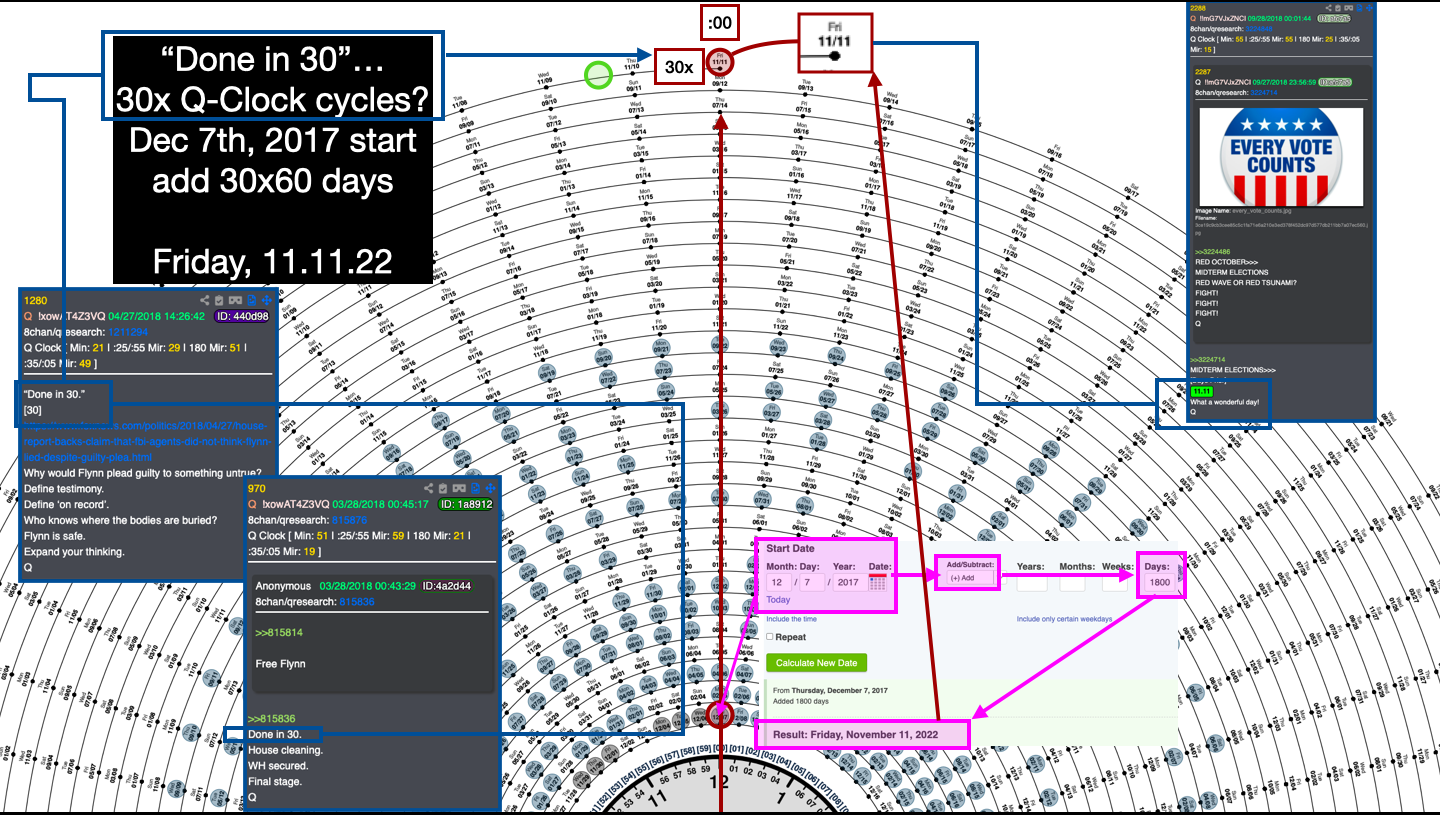Click the empty Years input field
The width and height of the screenshot is (1440, 815).
pyautogui.click(x=1031, y=582)
